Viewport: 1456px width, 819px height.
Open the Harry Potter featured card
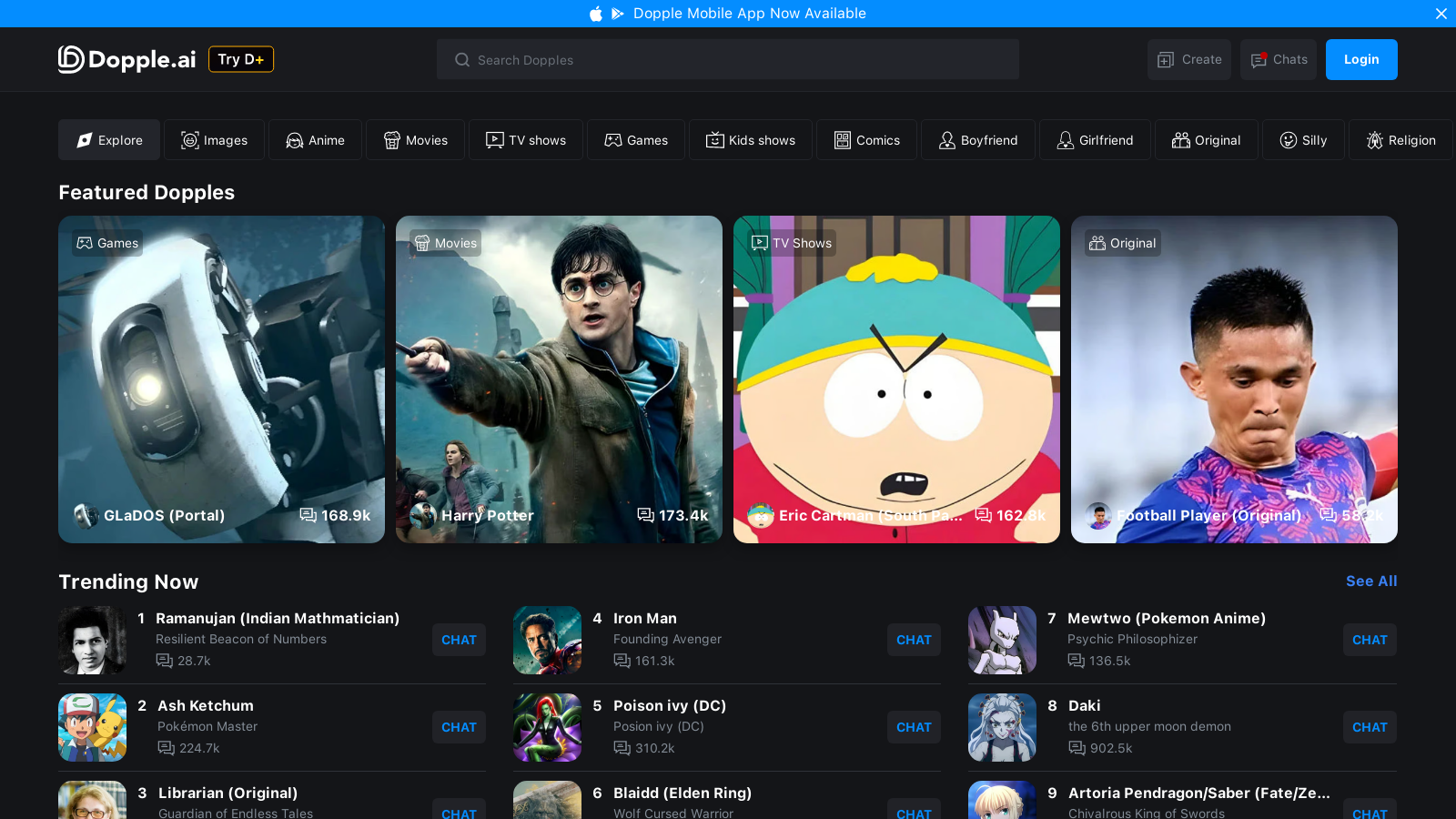559,379
